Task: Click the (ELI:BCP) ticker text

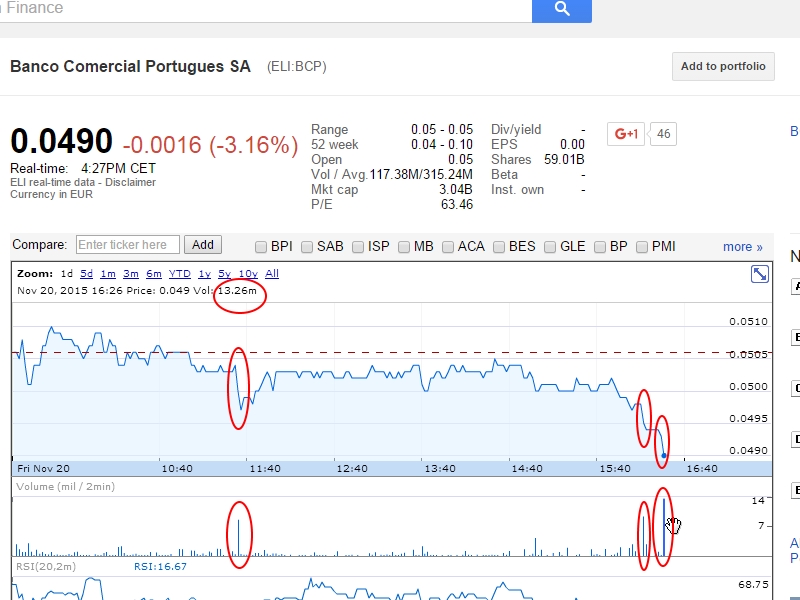Action: click(x=296, y=67)
